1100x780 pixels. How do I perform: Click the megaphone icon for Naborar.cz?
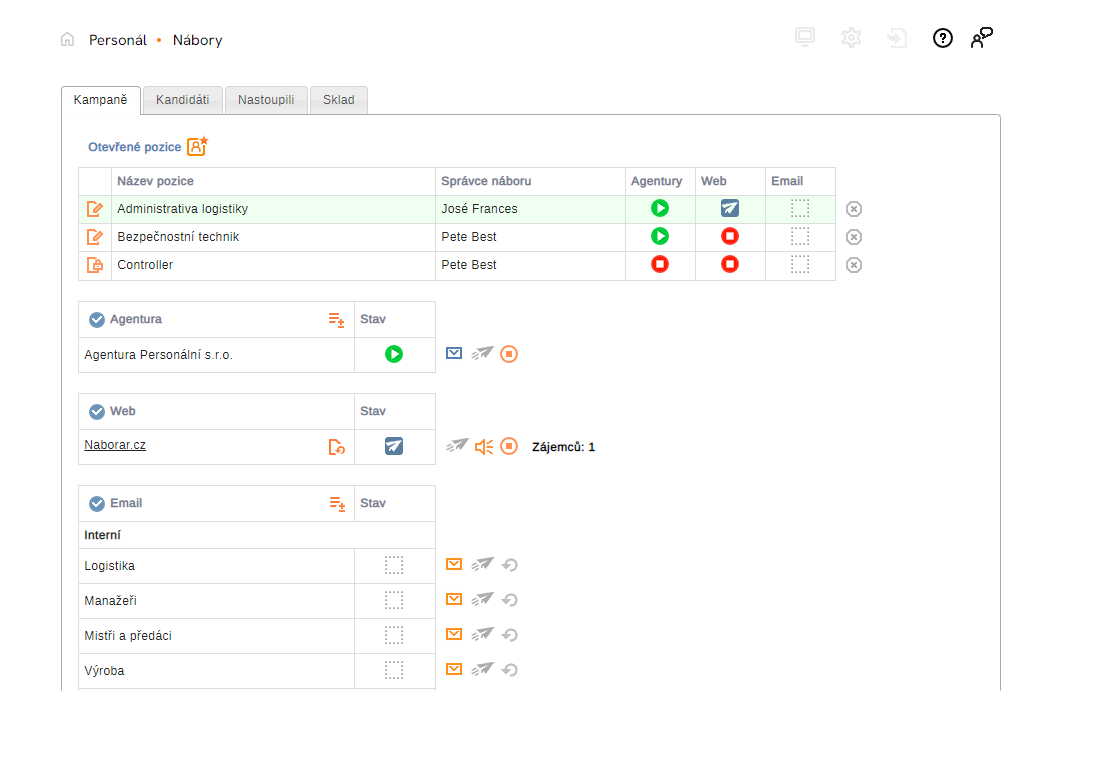pyautogui.click(x=484, y=446)
